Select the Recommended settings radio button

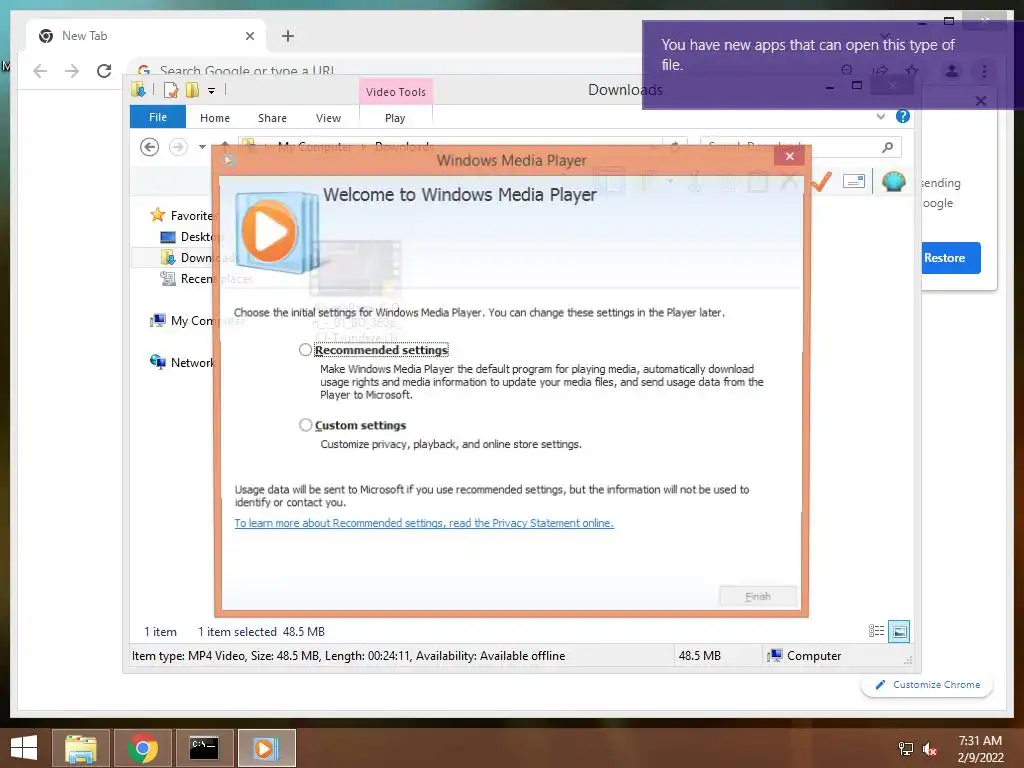click(305, 350)
